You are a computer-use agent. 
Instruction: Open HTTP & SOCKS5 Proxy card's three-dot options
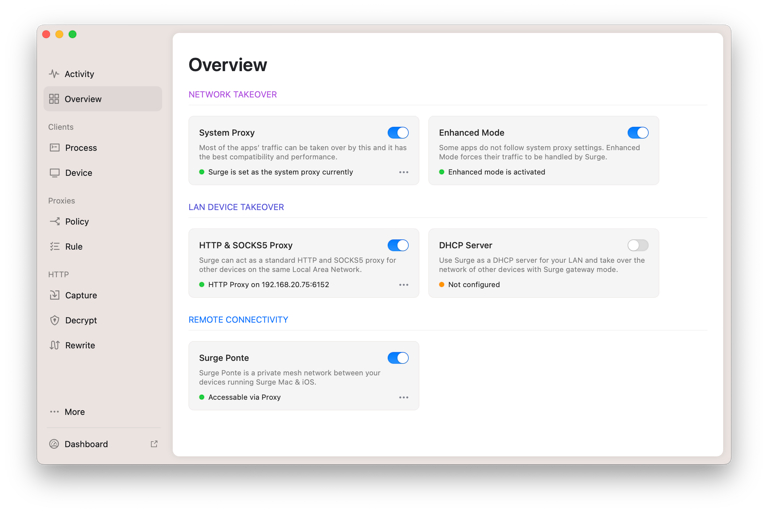pos(403,285)
